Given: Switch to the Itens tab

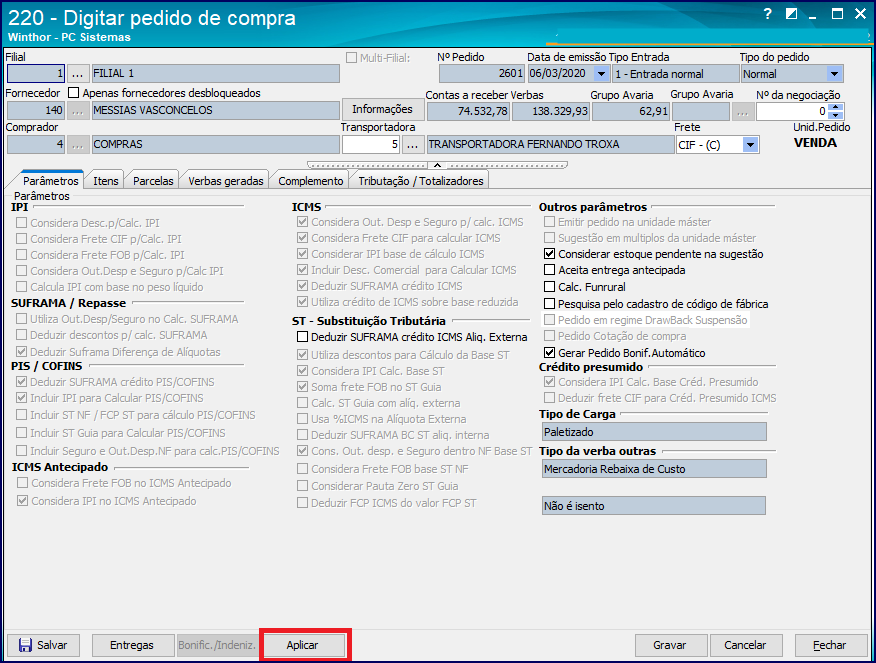Looking at the screenshot, I should (106, 181).
